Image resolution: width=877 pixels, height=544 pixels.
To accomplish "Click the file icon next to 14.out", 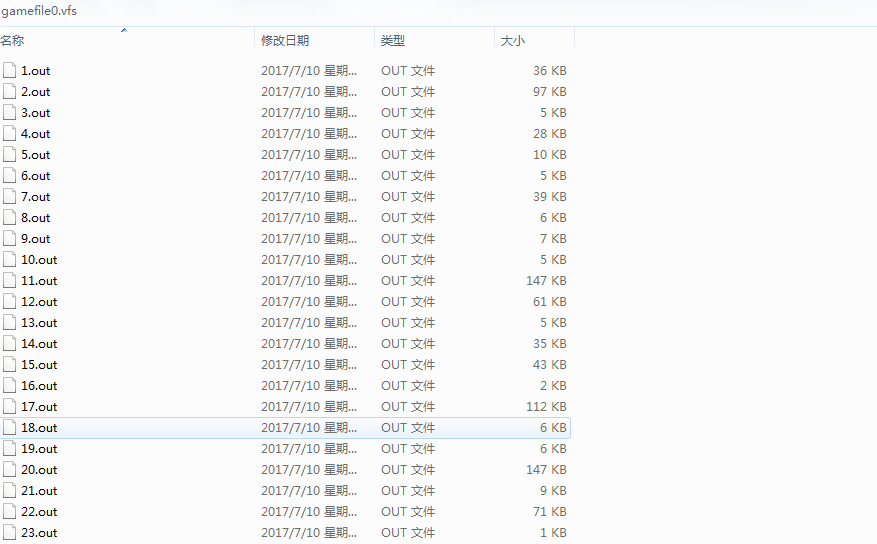I will coord(9,343).
